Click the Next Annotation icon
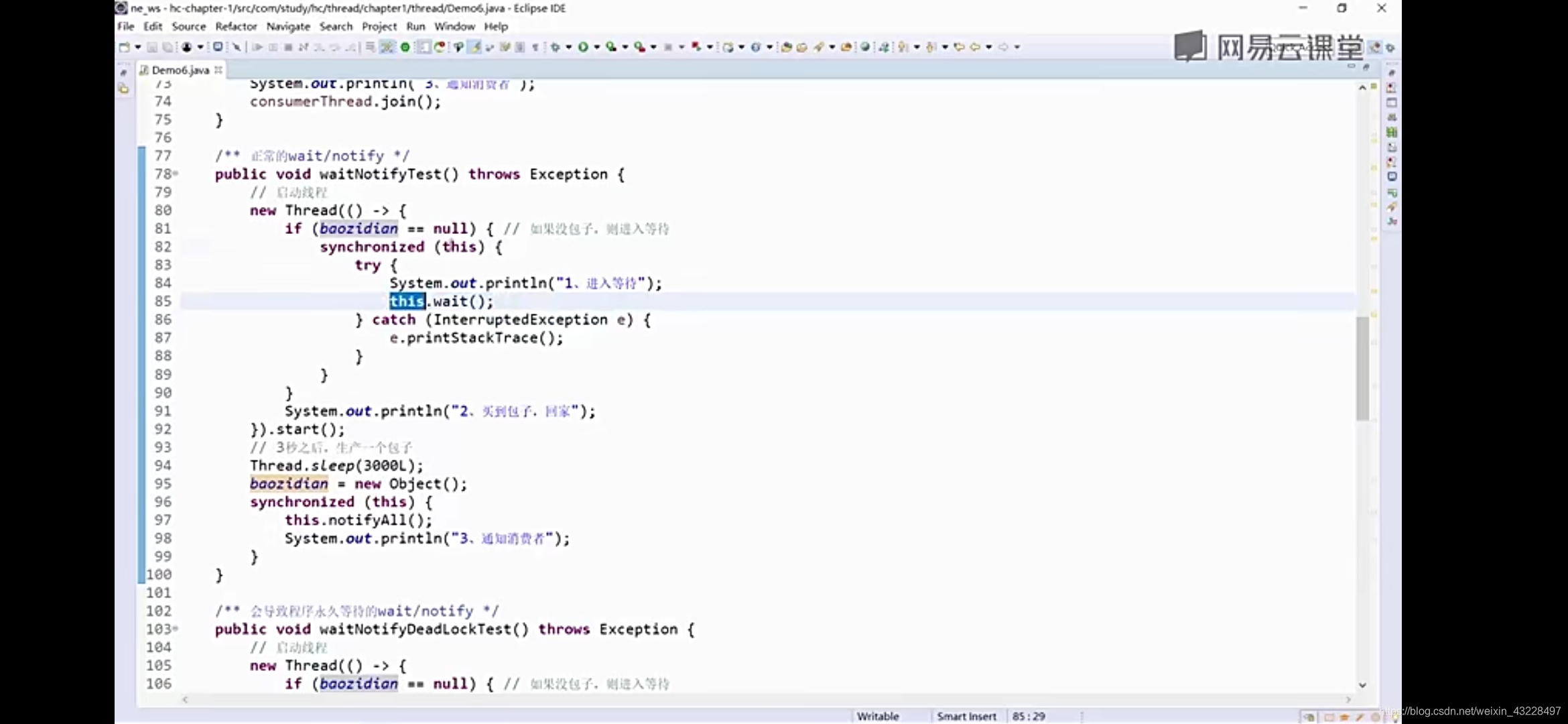 pyautogui.click(x=902, y=47)
